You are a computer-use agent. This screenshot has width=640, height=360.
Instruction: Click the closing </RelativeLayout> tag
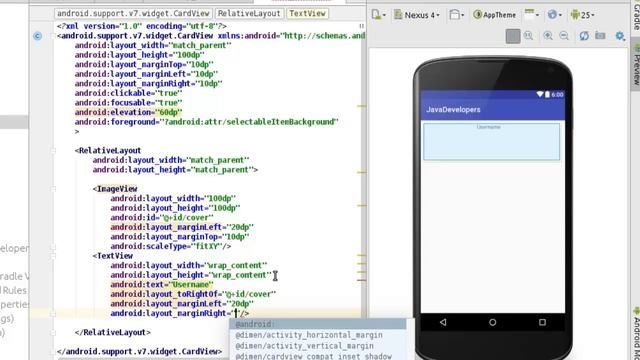click(113, 333)
